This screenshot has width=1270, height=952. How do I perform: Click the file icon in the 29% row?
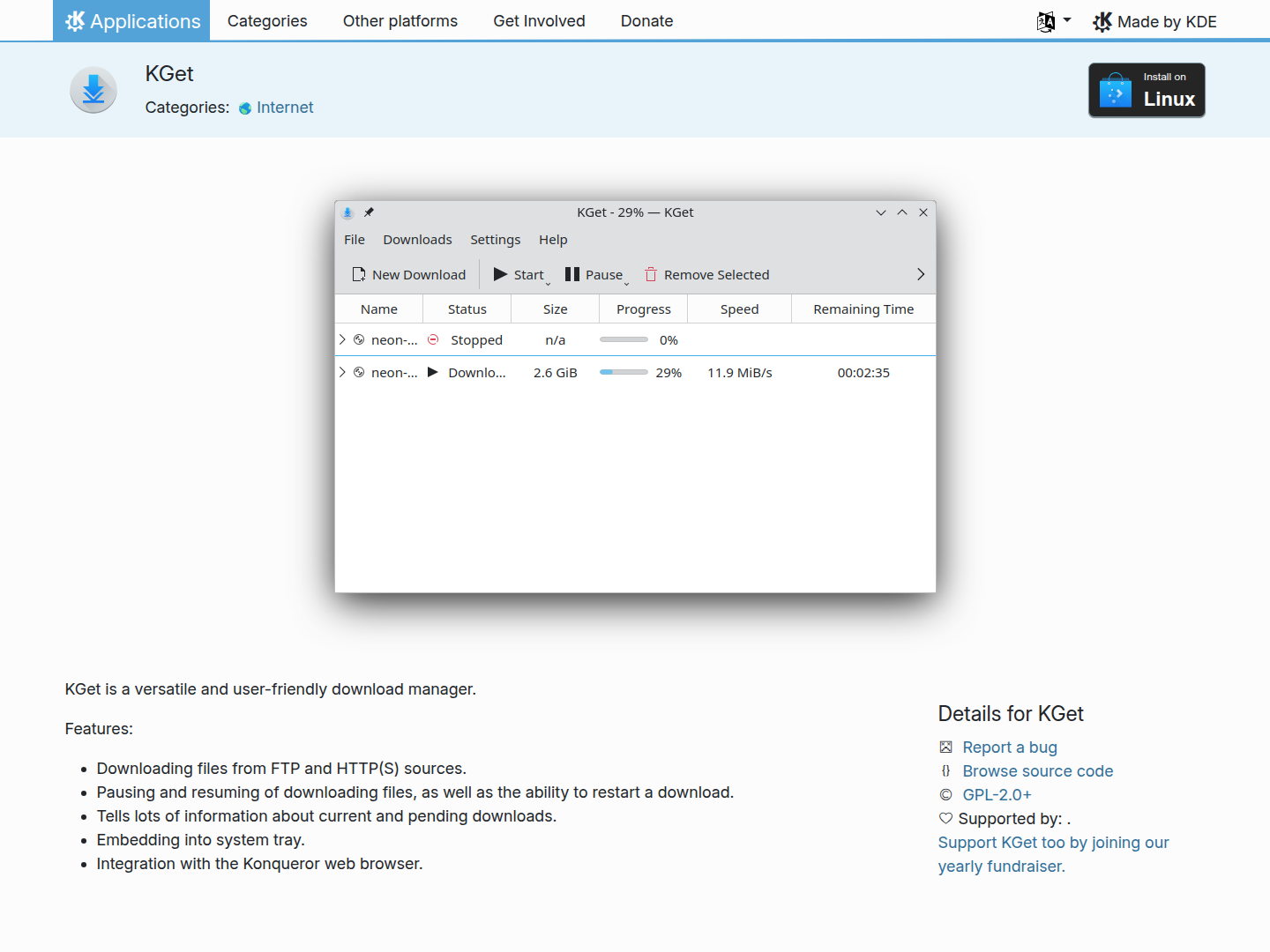pyautogui.click(x=359, y=372)
